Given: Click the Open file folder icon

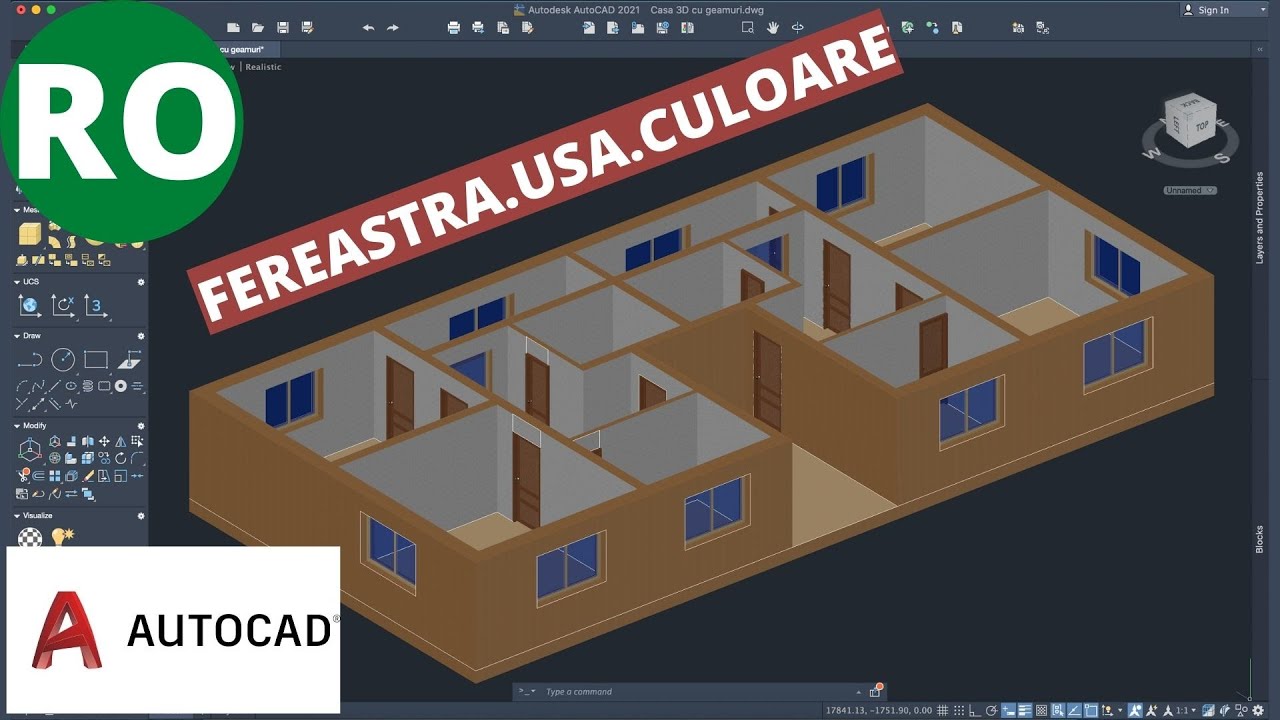Looking at the screenshot, I should point(258,28).
